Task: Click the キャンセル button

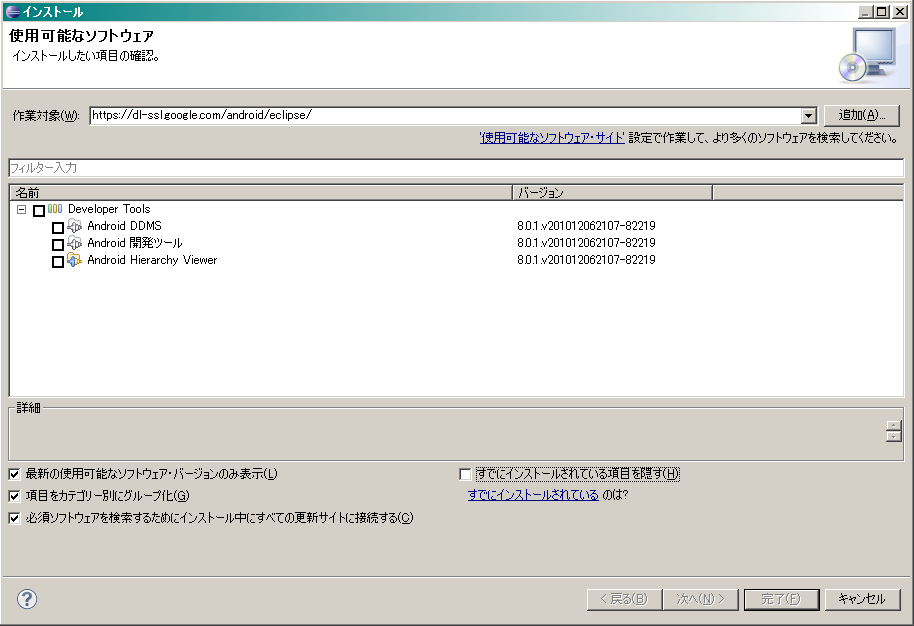Action: pos(861,599)
